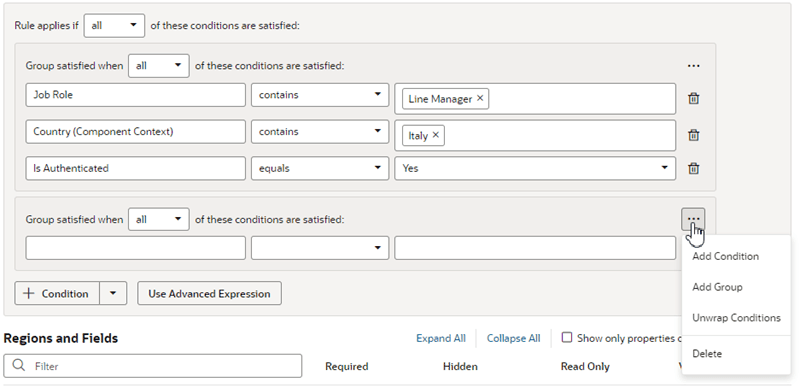Image resolution: width=800 pixels, height=388 pixels.
Task: Click the Collapse All link
Action: coord(513,338)
